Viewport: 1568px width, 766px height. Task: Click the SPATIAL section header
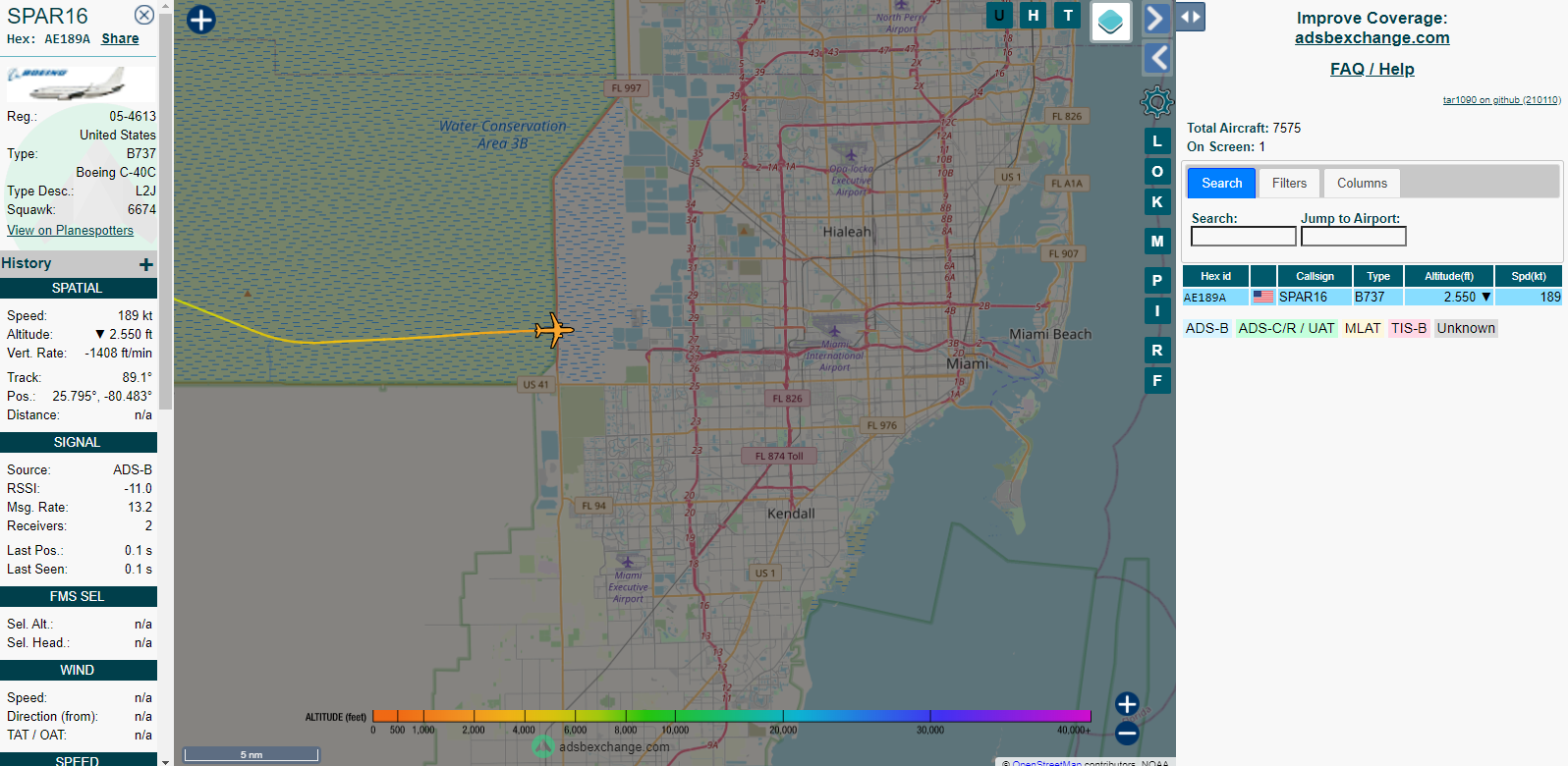pyautogui.click(x=78, y=288)
